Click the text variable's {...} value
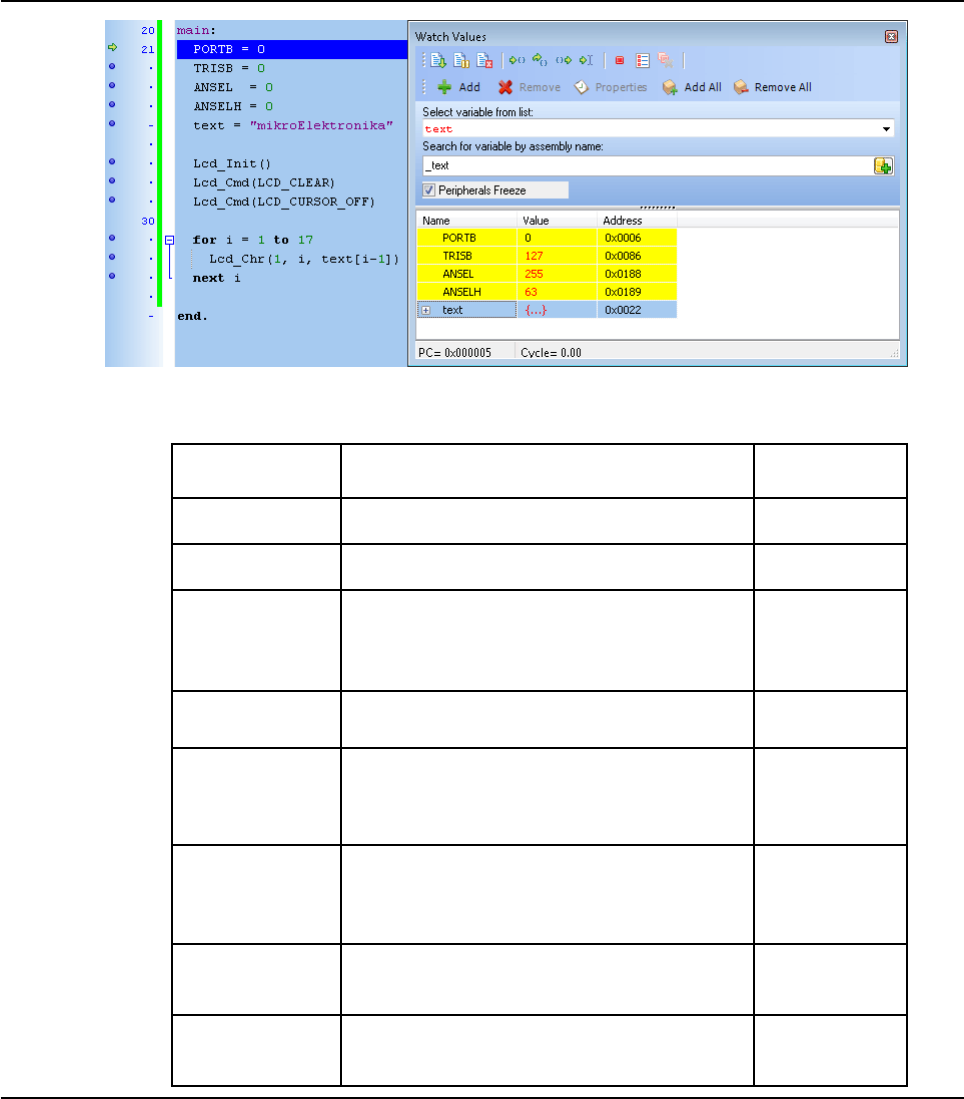964x1099 pixels. click(536, 310)
